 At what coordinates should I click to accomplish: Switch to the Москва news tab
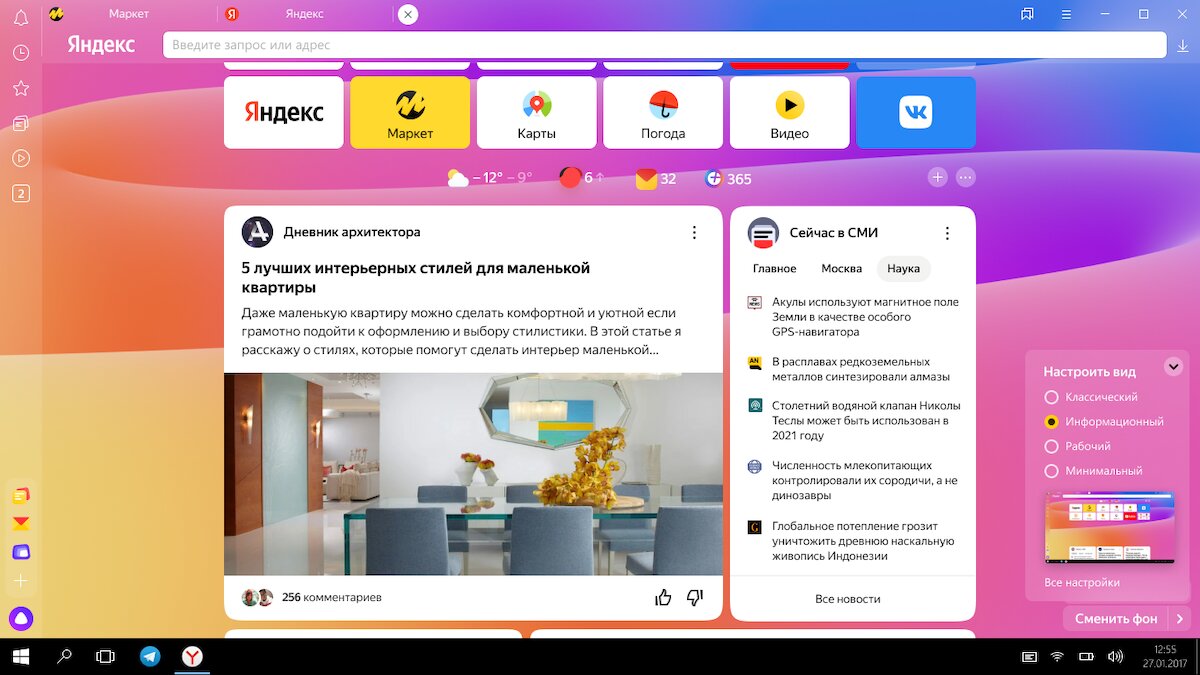tap(841, 269)
